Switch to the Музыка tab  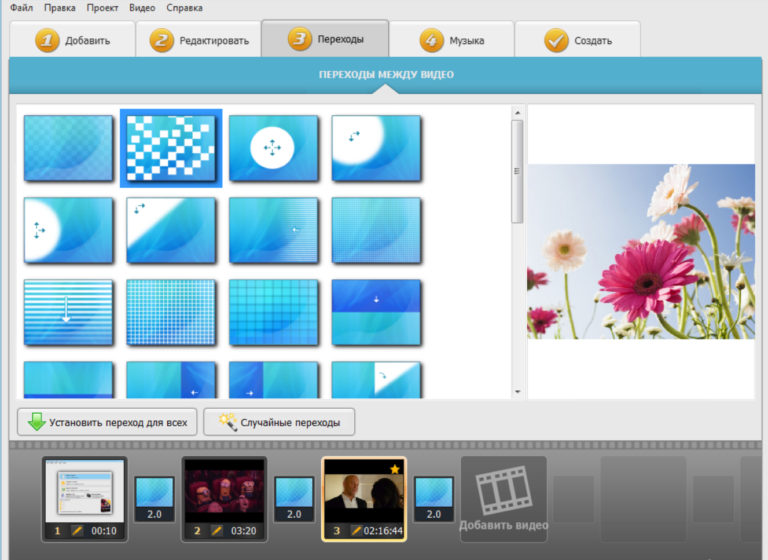(x=452, y=40)
